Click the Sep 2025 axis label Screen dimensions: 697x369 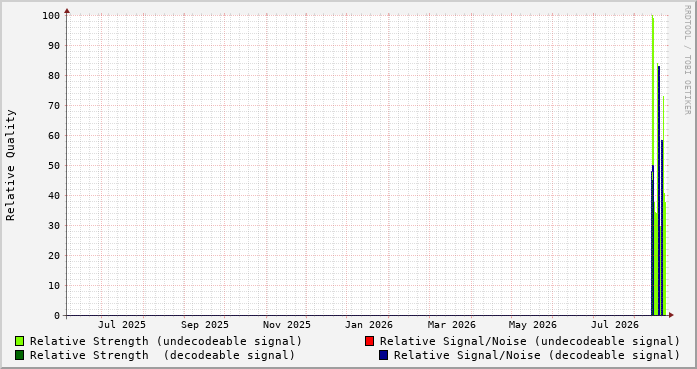click(x=204, y=325)
